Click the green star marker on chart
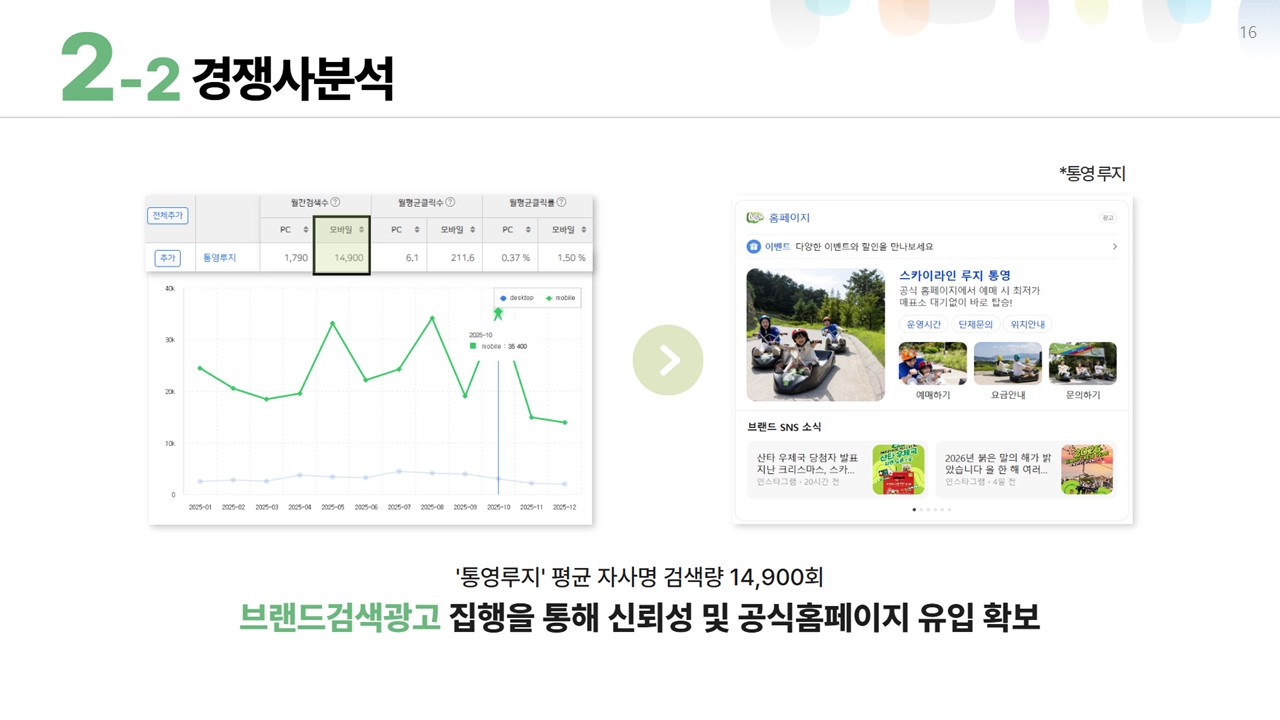The height and width of the screenshot is (720, 1280). [x=498, y=314]
